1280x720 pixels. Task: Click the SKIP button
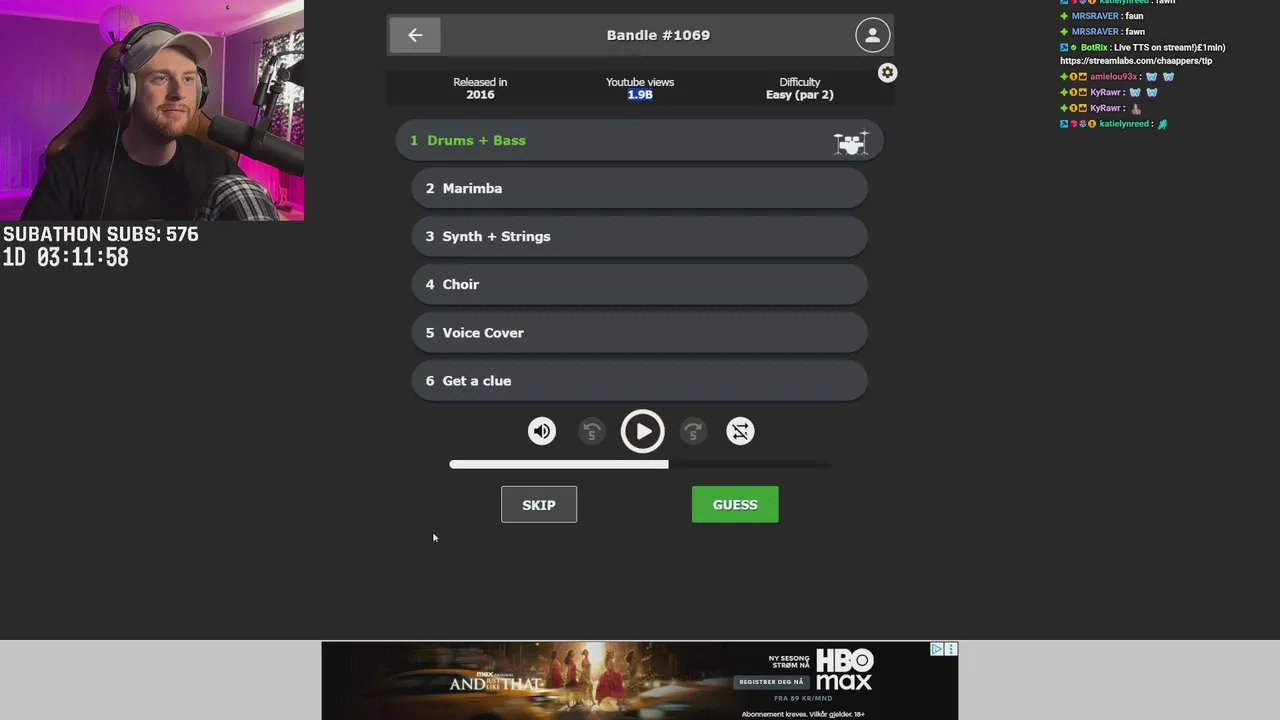click(539, 504)
